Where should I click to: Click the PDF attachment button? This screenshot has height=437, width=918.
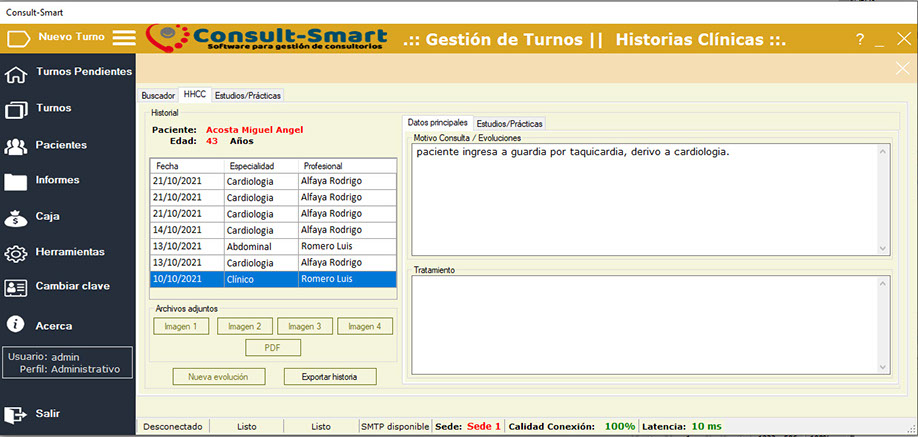coord(272,348)
